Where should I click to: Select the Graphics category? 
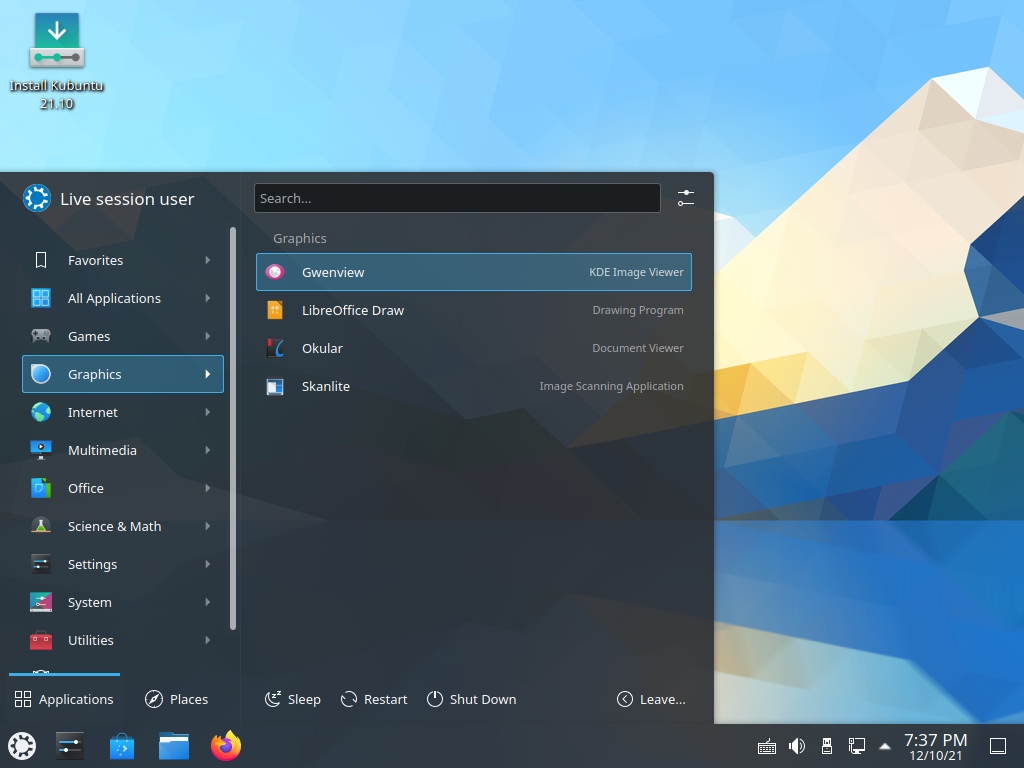coord(123,374)
